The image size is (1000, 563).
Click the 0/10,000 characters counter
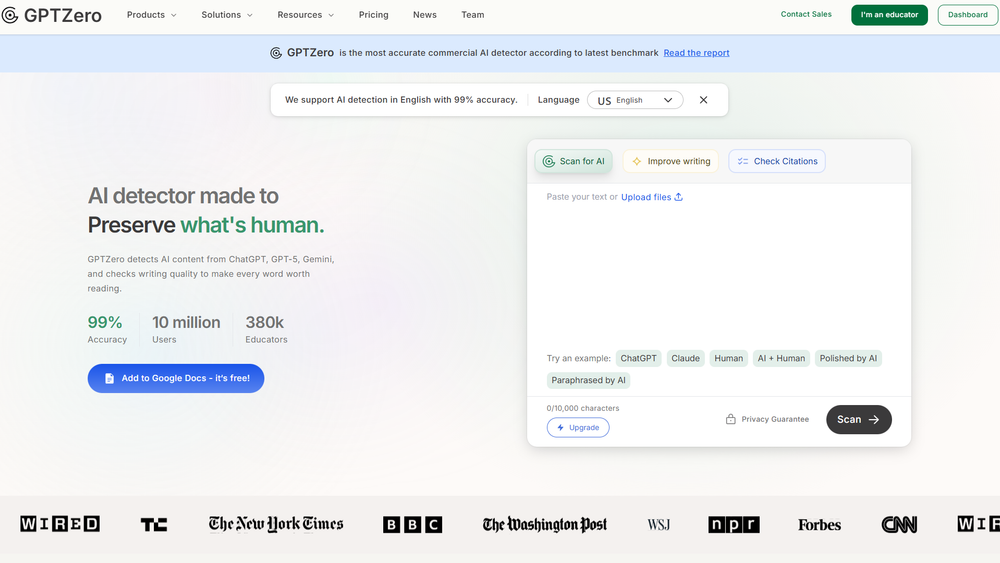point(583,408)
